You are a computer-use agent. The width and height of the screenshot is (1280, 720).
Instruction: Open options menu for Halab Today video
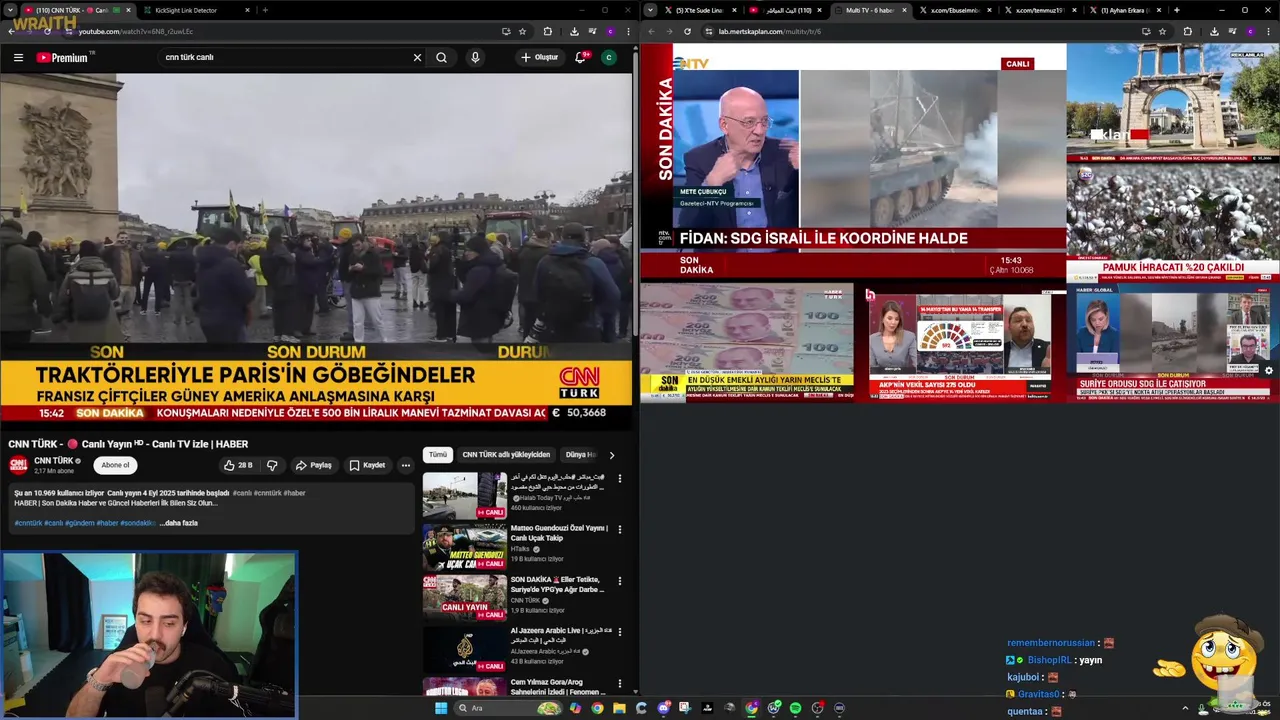[619, 479]
